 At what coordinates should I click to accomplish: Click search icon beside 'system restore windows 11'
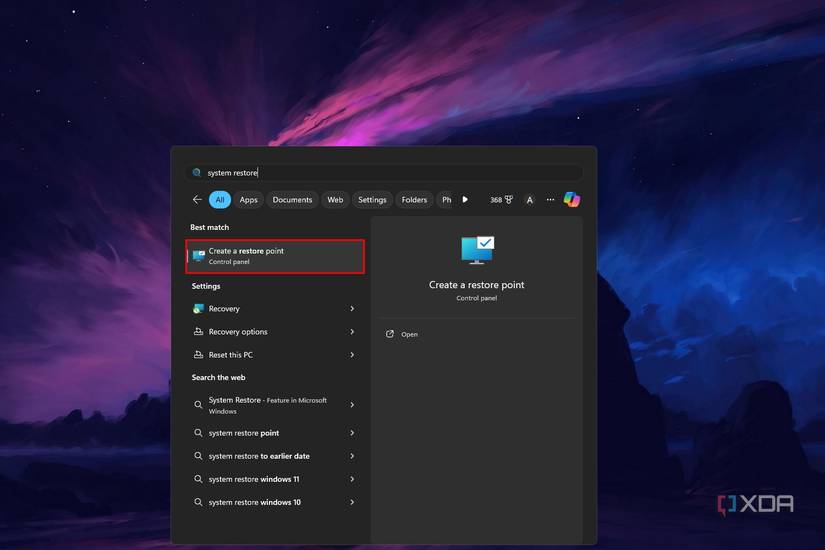198,479
